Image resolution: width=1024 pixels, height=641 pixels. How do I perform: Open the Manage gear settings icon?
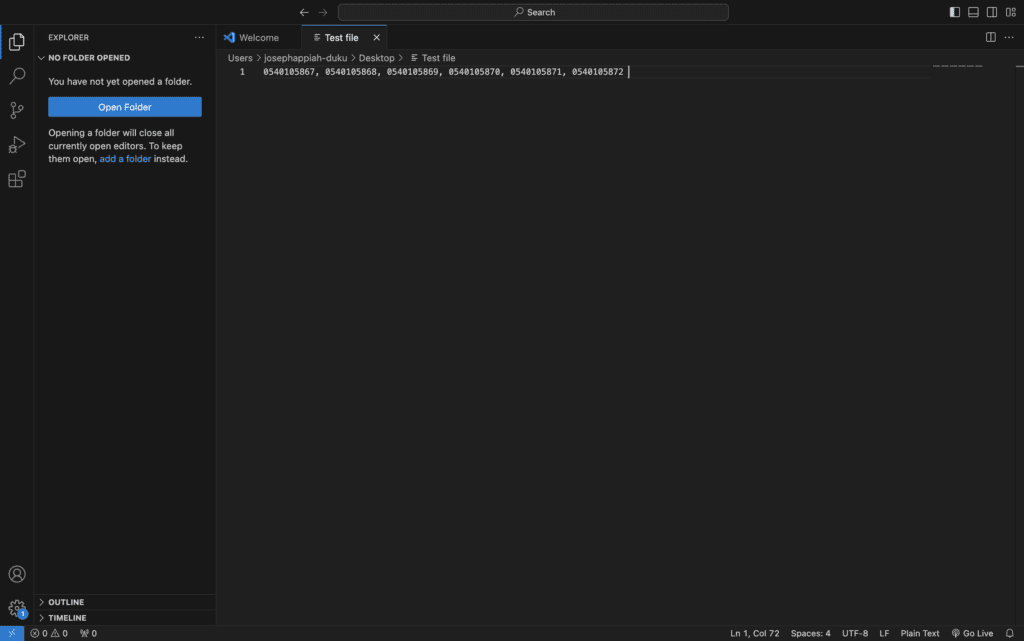(17, 607)
